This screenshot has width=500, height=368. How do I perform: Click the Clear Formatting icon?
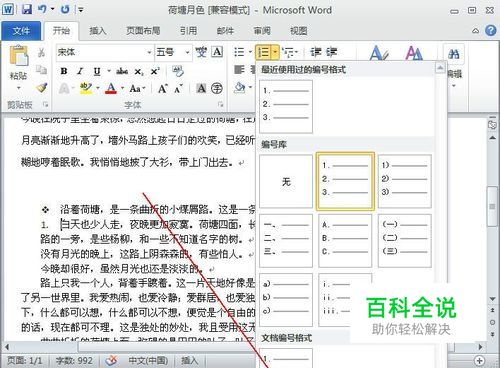pos(178,71)
